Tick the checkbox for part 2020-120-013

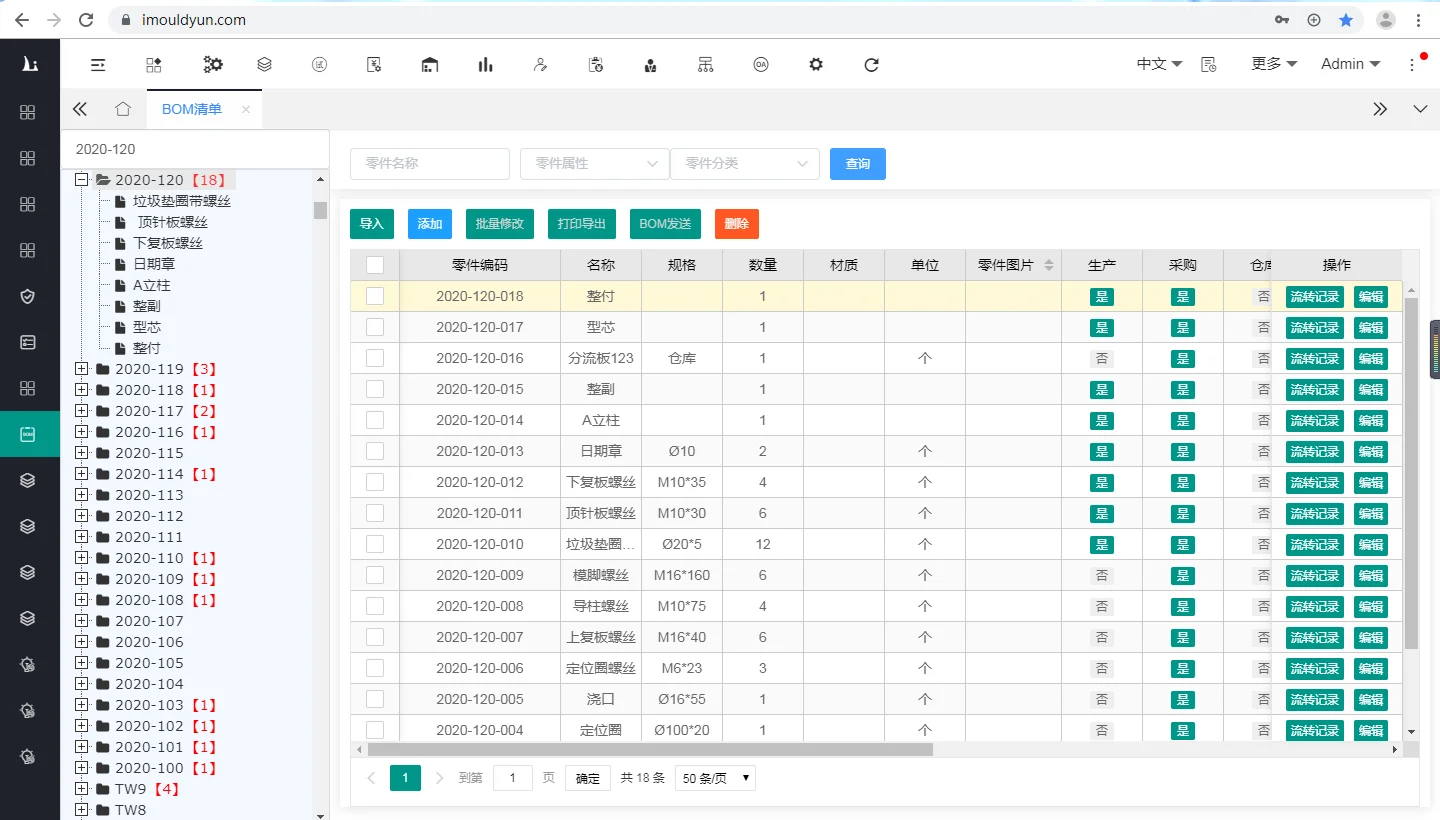coord(375,451)
